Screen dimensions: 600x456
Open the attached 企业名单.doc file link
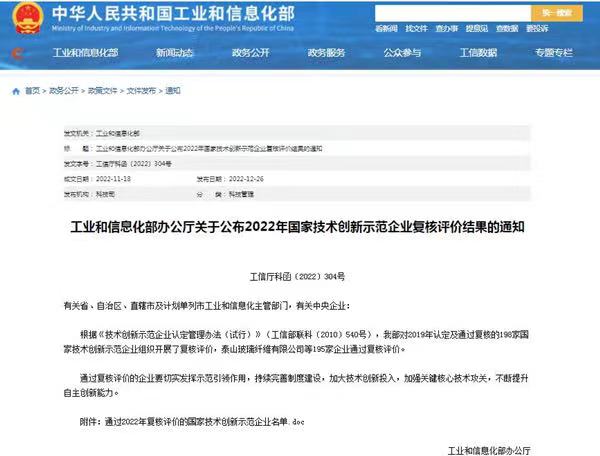206,423
